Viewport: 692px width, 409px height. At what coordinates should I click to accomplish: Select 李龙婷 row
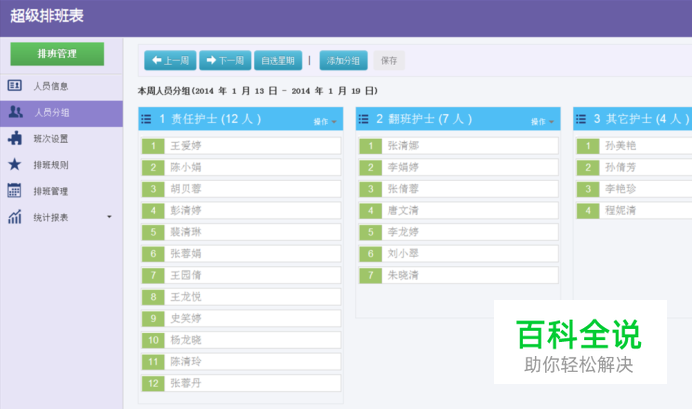[x=459, y=232]
